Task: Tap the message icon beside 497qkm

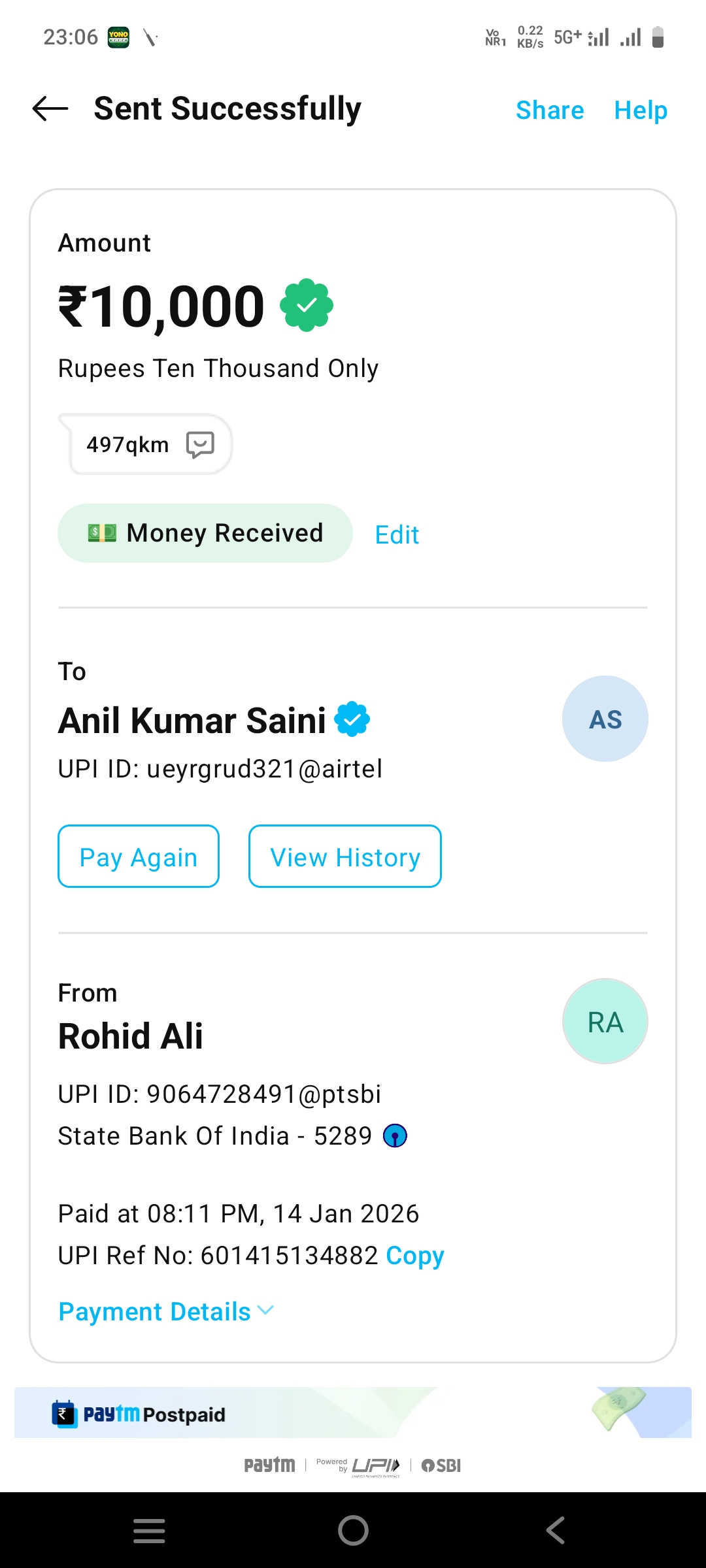Action: tap(200, 444)
